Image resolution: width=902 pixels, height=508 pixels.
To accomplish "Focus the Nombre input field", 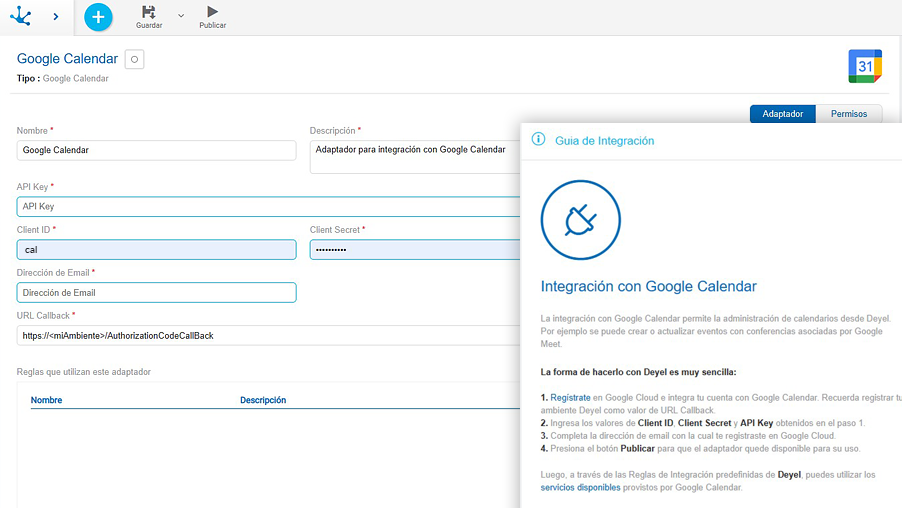I will coord(156,150).
